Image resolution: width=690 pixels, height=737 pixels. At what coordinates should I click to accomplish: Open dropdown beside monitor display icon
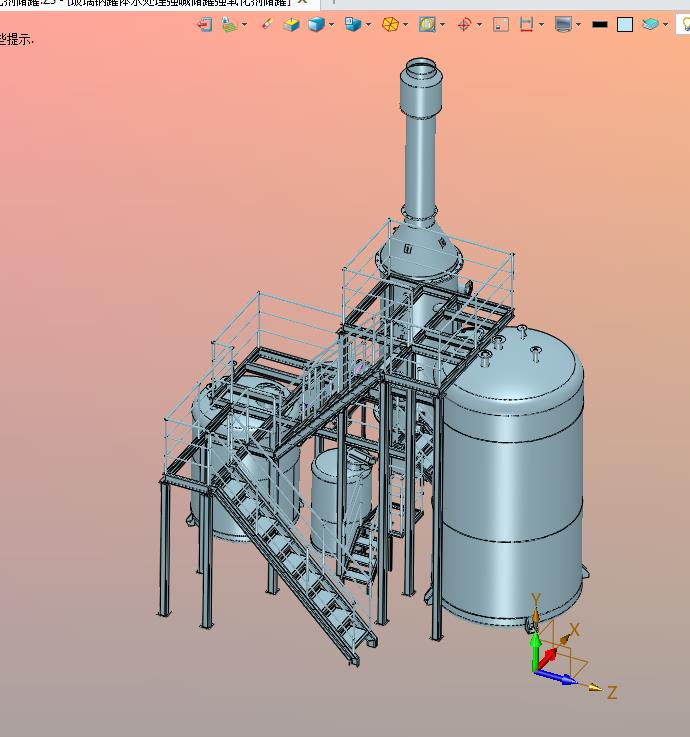[x=578, y=24]
